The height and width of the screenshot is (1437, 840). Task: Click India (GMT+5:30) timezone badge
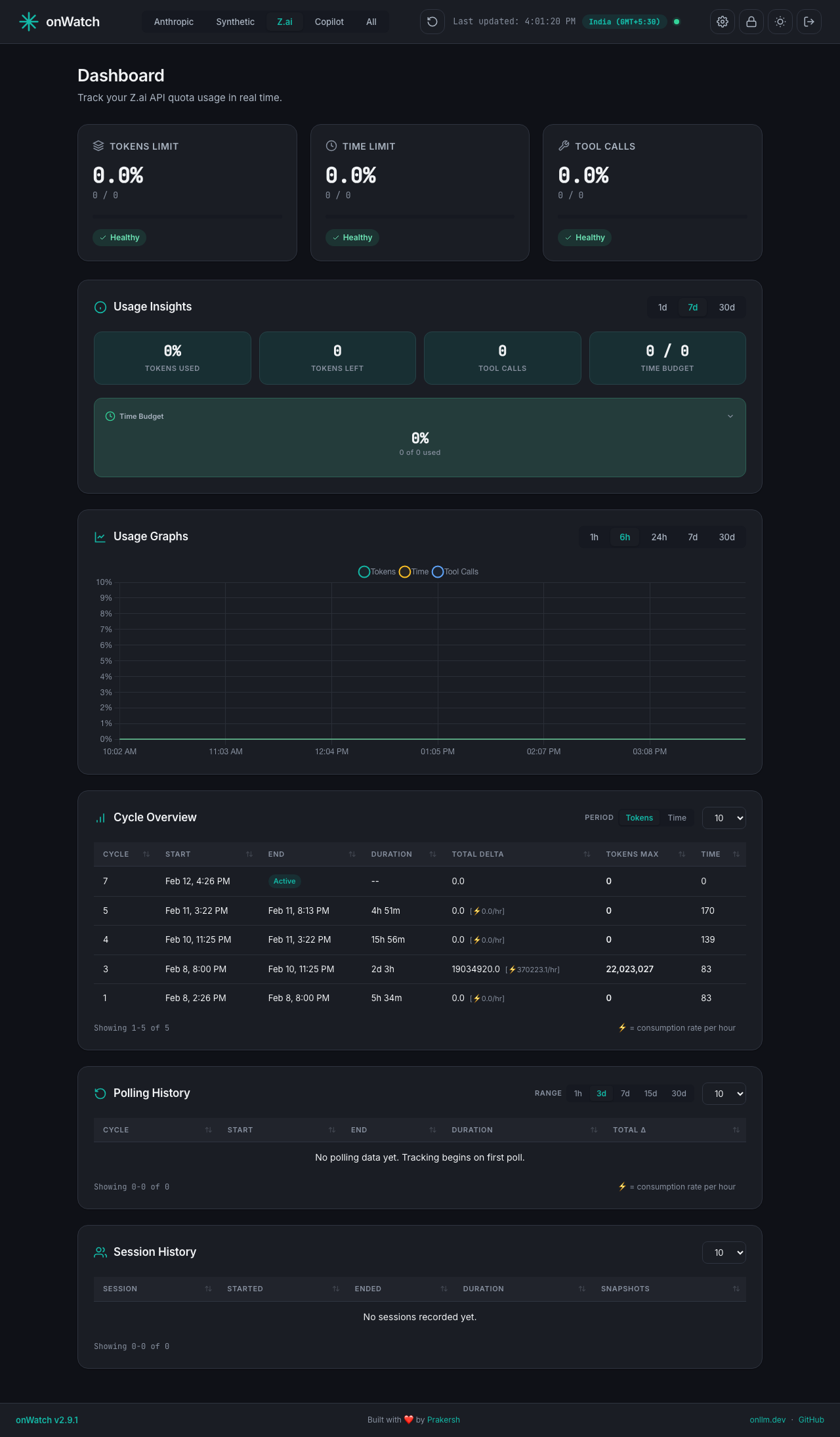click(x=624, y=22)
